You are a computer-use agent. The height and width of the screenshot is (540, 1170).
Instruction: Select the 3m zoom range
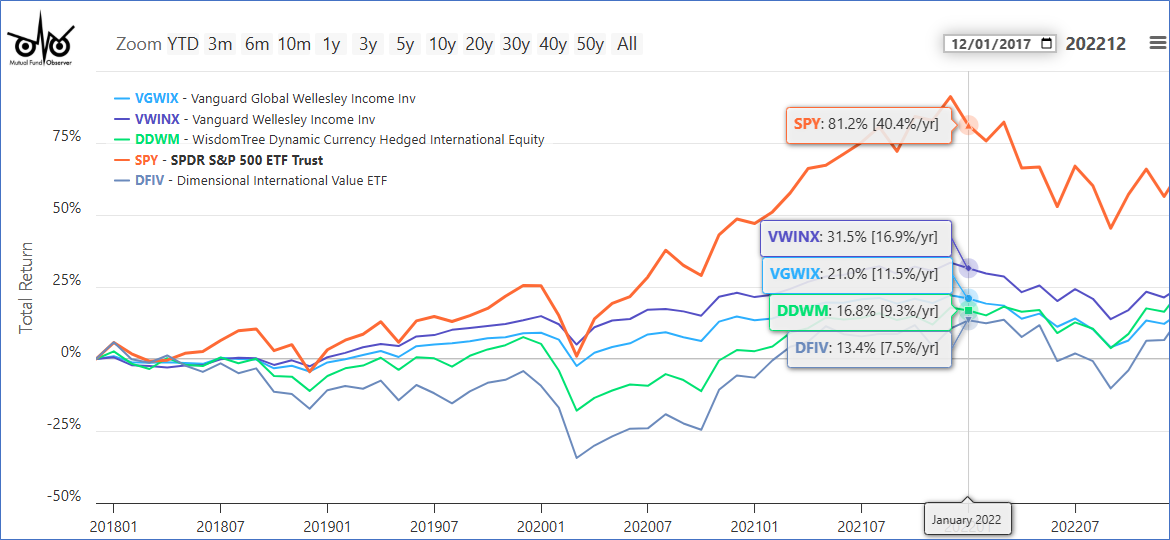tap(220, 44)
